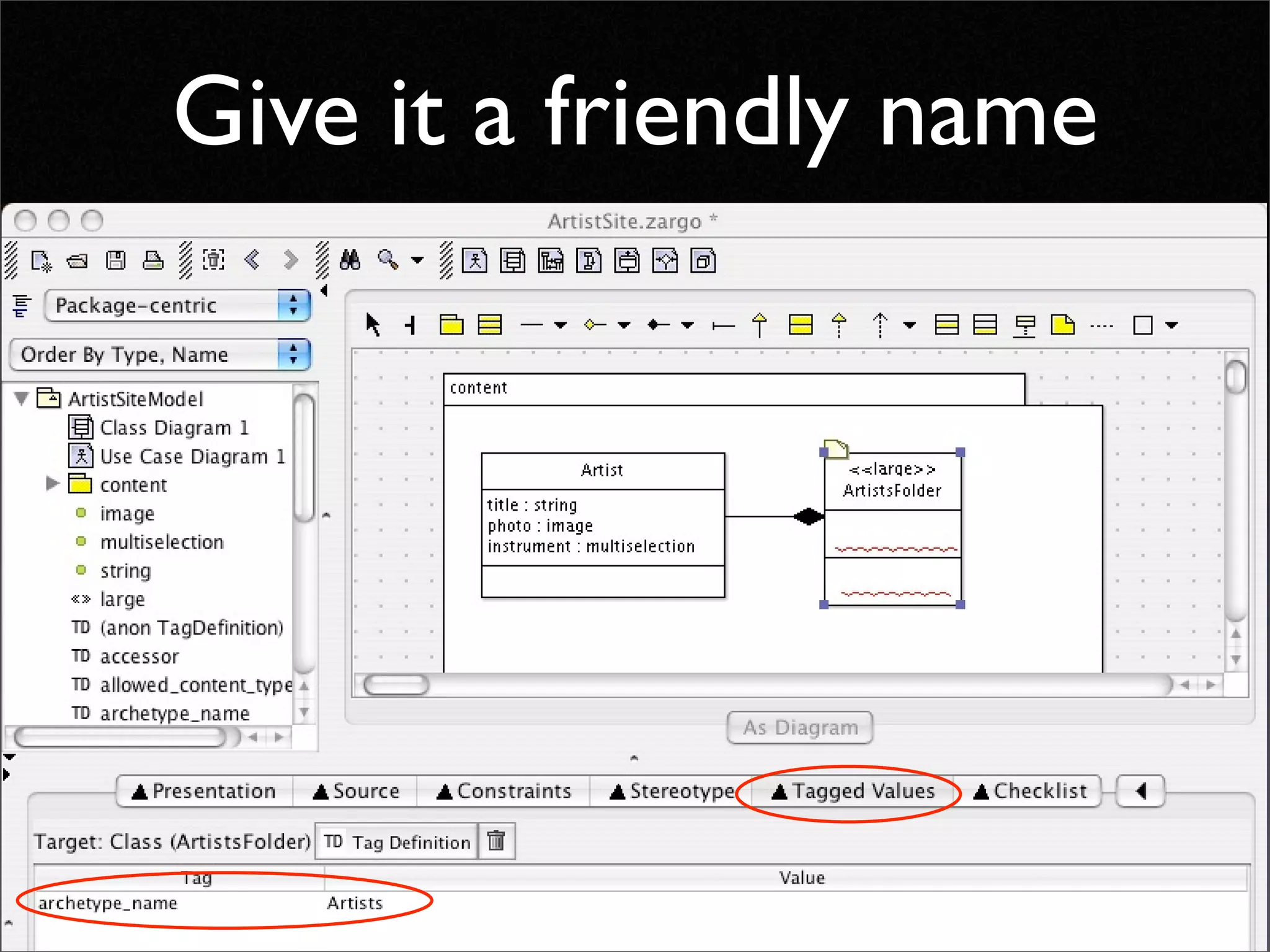Choose the New Package tool icon
Viewport: 1270px width, 952px height.
[x=451, y=325]
